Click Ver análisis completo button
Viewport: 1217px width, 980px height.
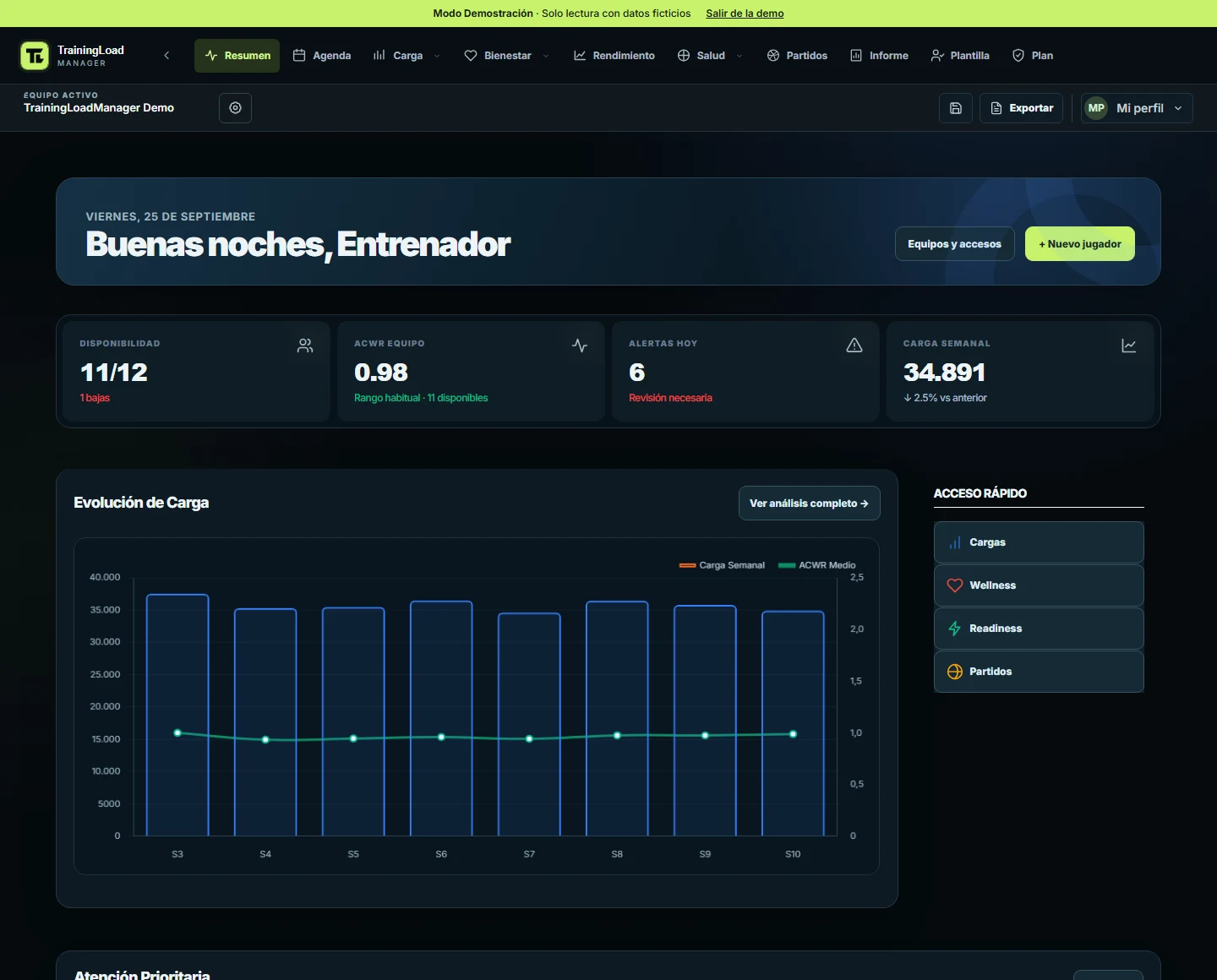(810, 504)
